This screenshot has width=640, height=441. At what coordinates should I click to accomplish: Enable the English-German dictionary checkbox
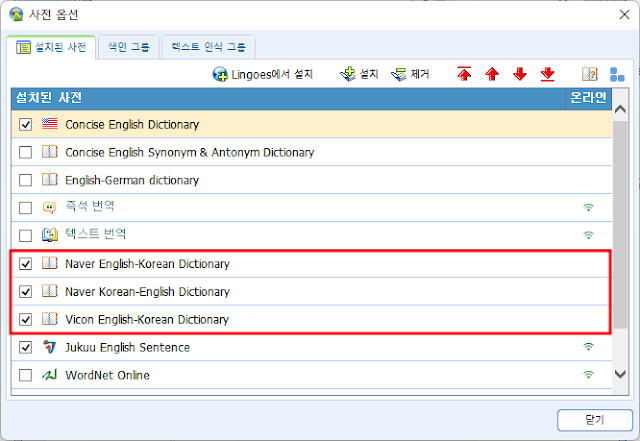pos(25,180)
